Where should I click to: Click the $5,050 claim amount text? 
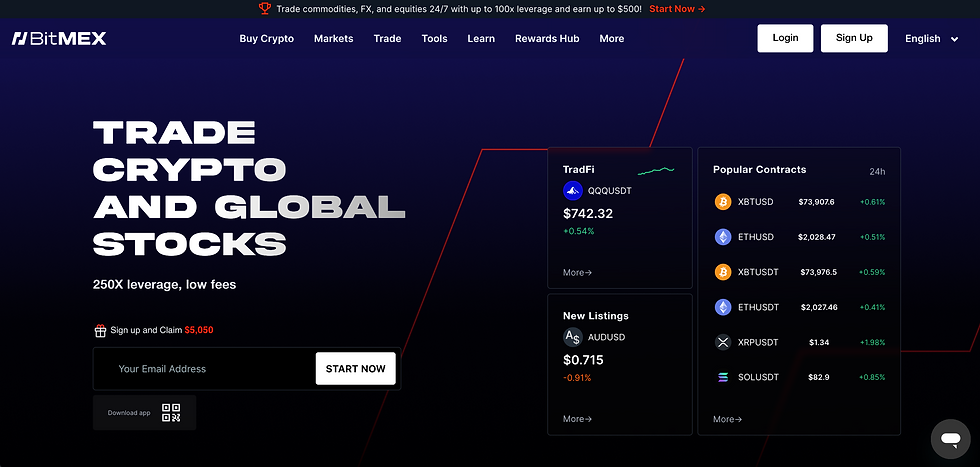pos(199,330)
